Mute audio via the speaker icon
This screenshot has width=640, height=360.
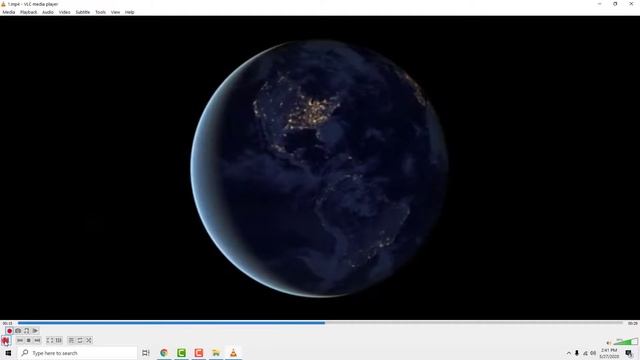coord(609,343)
